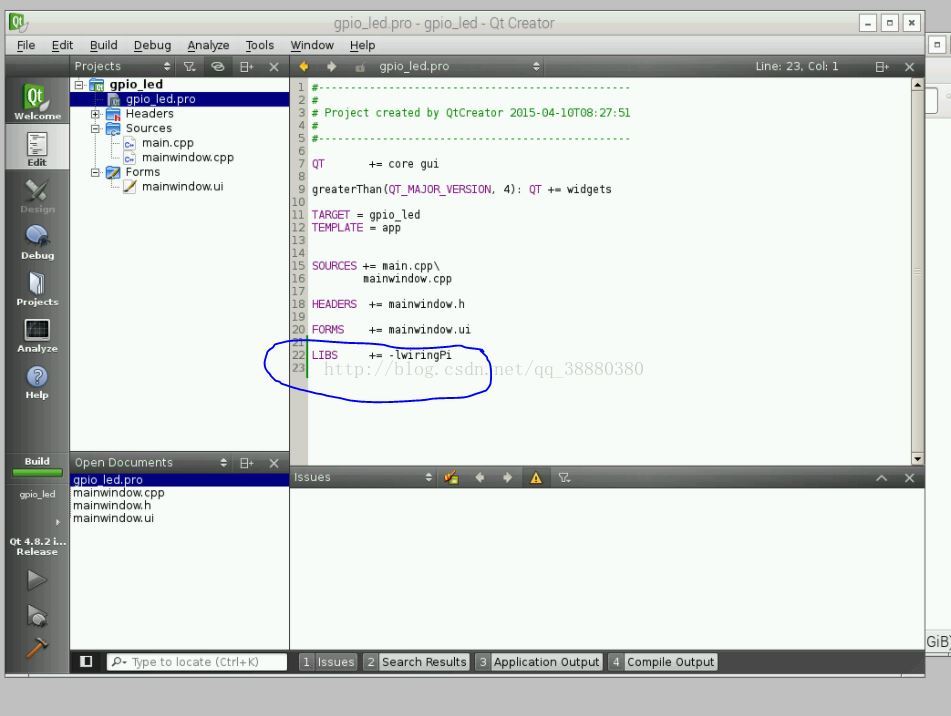The height and width of the screenshot is (716, 951).
Task: Open mainwindow.ui in project tree
Action: click(182, 187)
